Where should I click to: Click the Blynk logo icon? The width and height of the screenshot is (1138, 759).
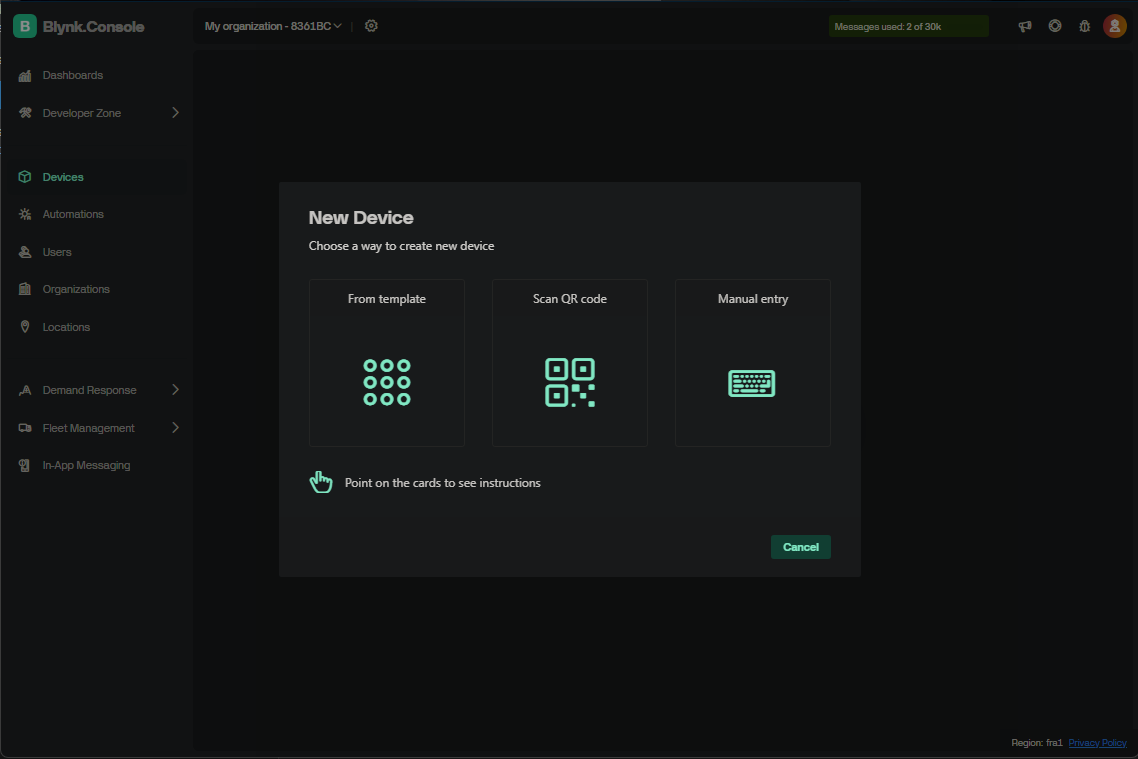25,27
